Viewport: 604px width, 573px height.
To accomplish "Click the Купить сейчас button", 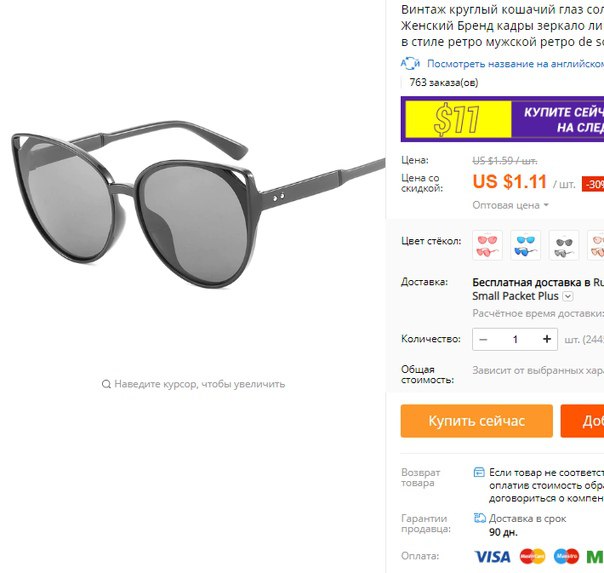I will [x=476, y=421].
